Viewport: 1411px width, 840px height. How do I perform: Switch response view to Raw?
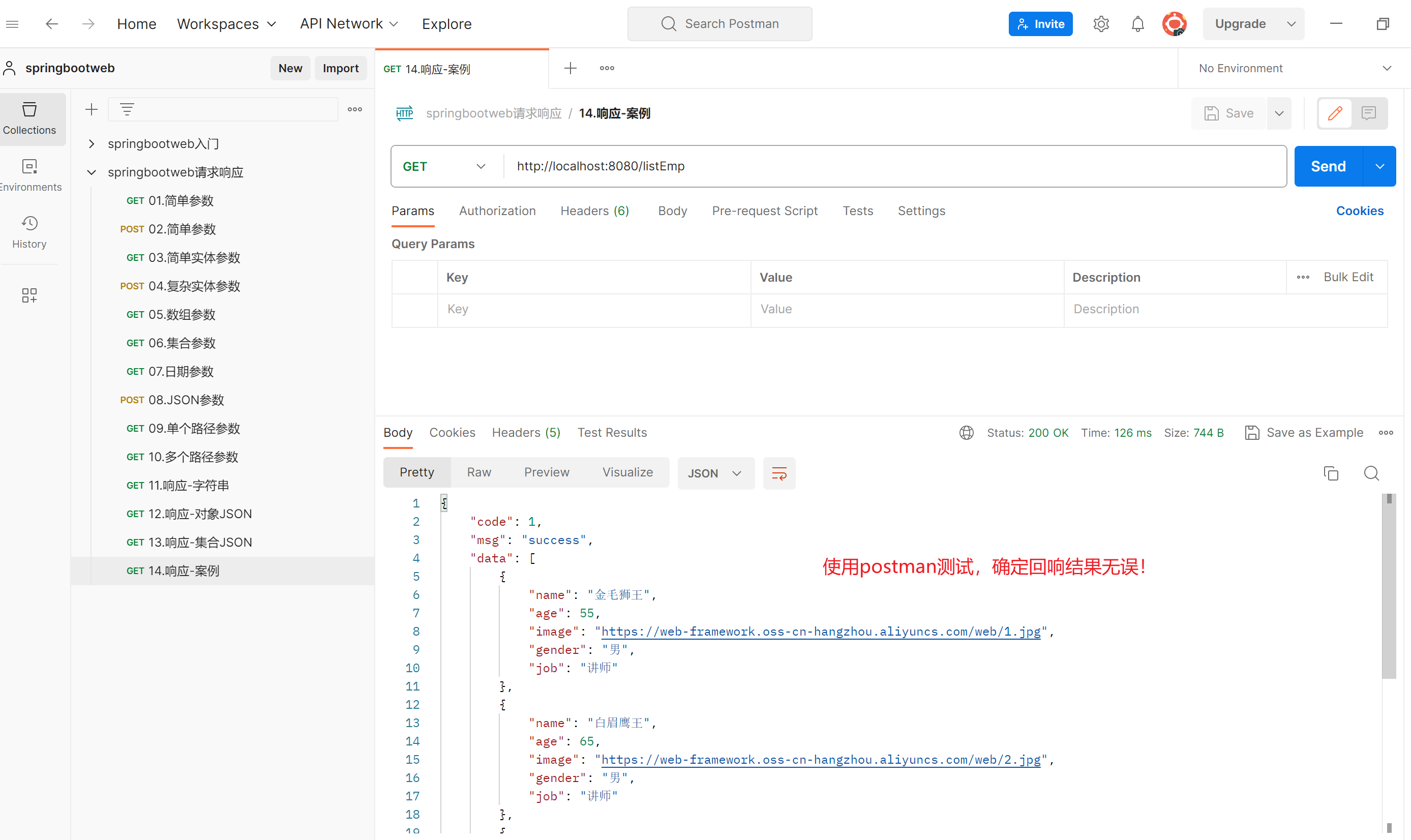[x=479, y=473]
